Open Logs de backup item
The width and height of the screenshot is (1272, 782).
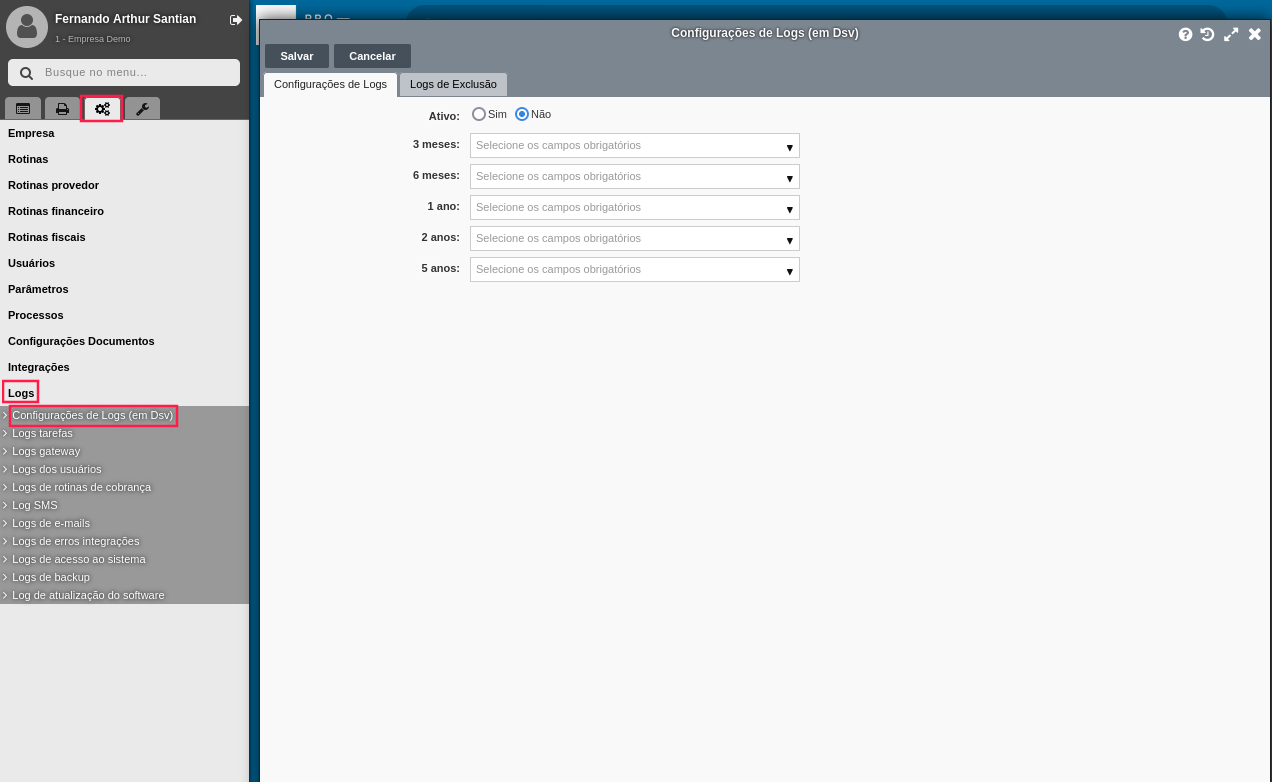point(51,577)
